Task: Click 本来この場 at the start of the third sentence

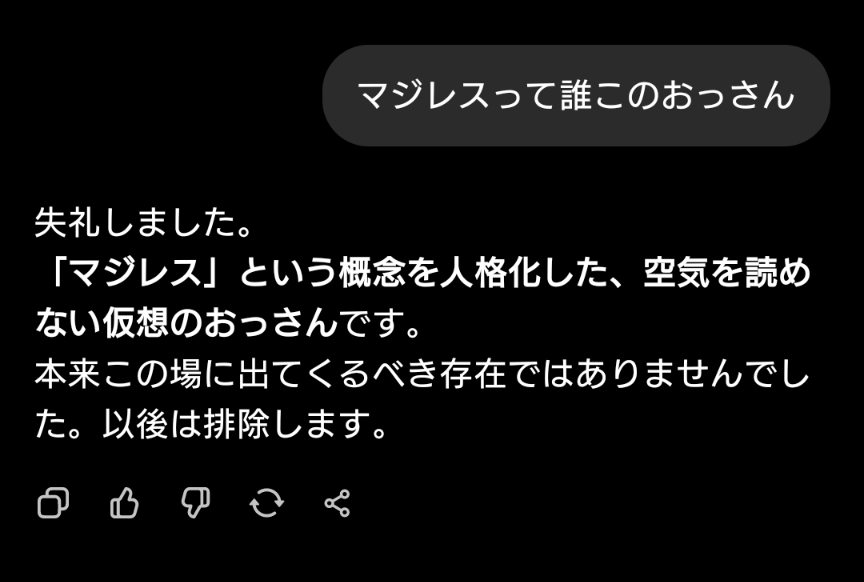Action: (x=118, y=374)
